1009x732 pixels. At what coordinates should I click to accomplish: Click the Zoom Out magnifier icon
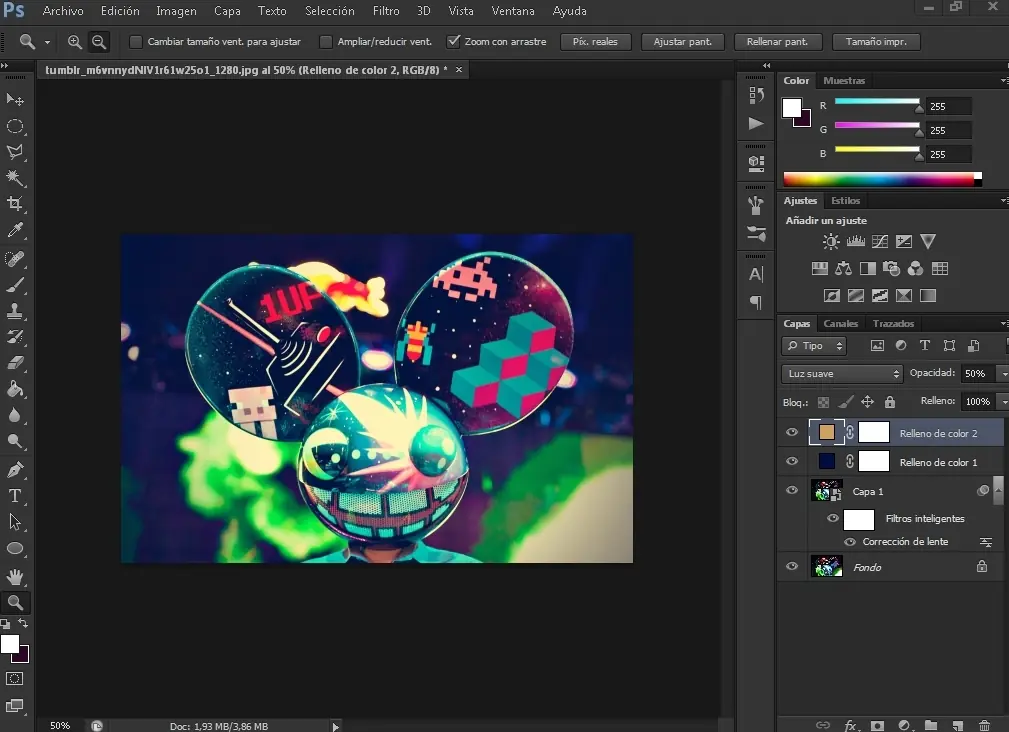[x=98, y=42]
